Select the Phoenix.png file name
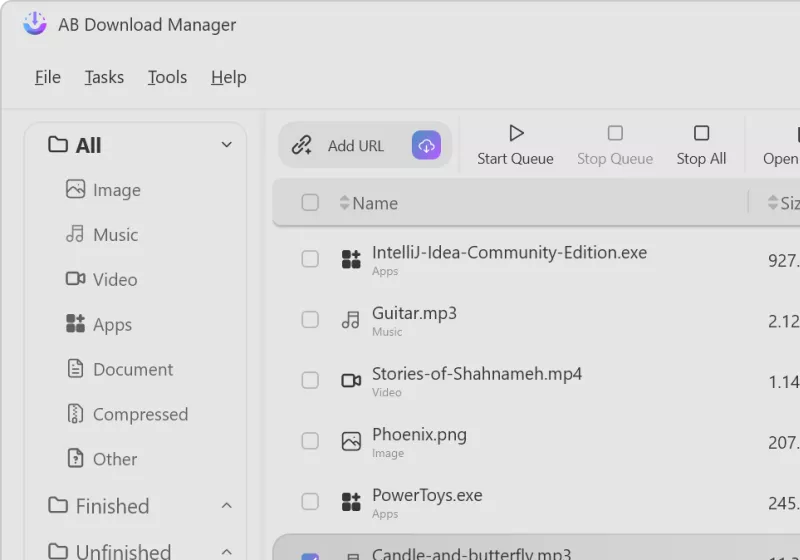 pos(419,435)
